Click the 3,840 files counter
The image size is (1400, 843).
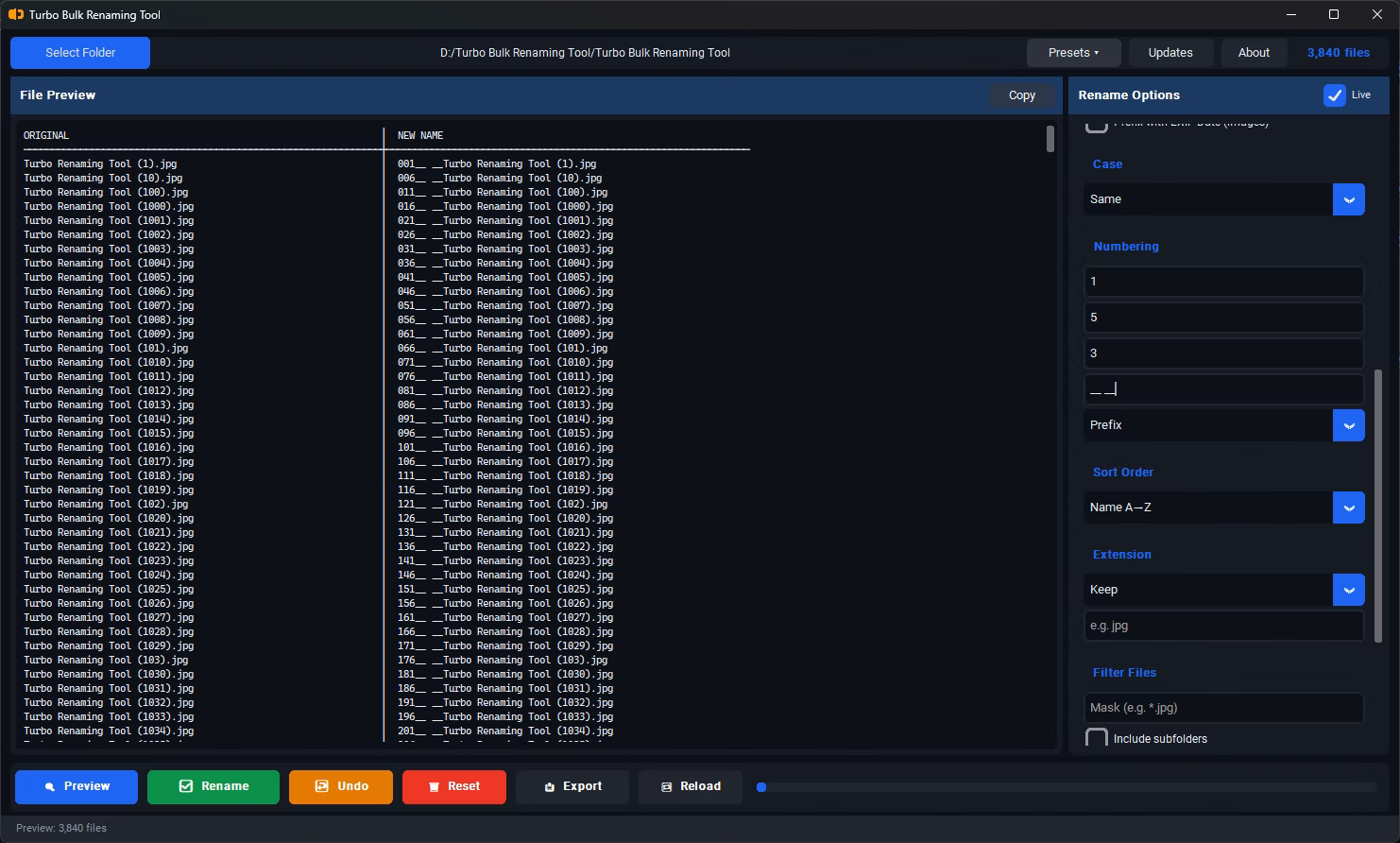click(x=1338, y=53)
